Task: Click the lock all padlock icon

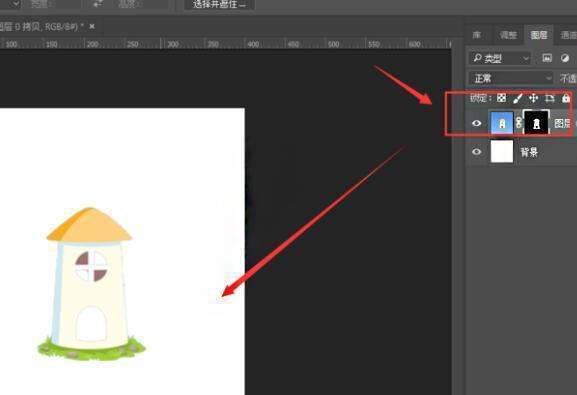Action: click(566, 98)
